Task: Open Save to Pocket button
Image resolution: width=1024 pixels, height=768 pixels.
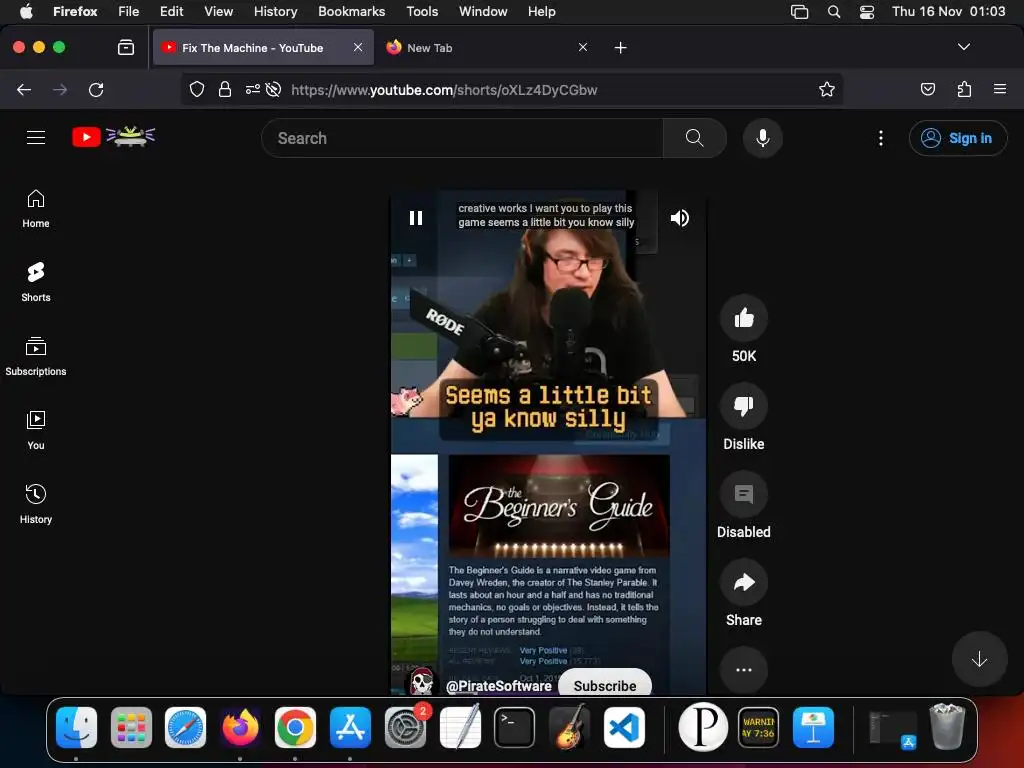Action: pos(927,89)
